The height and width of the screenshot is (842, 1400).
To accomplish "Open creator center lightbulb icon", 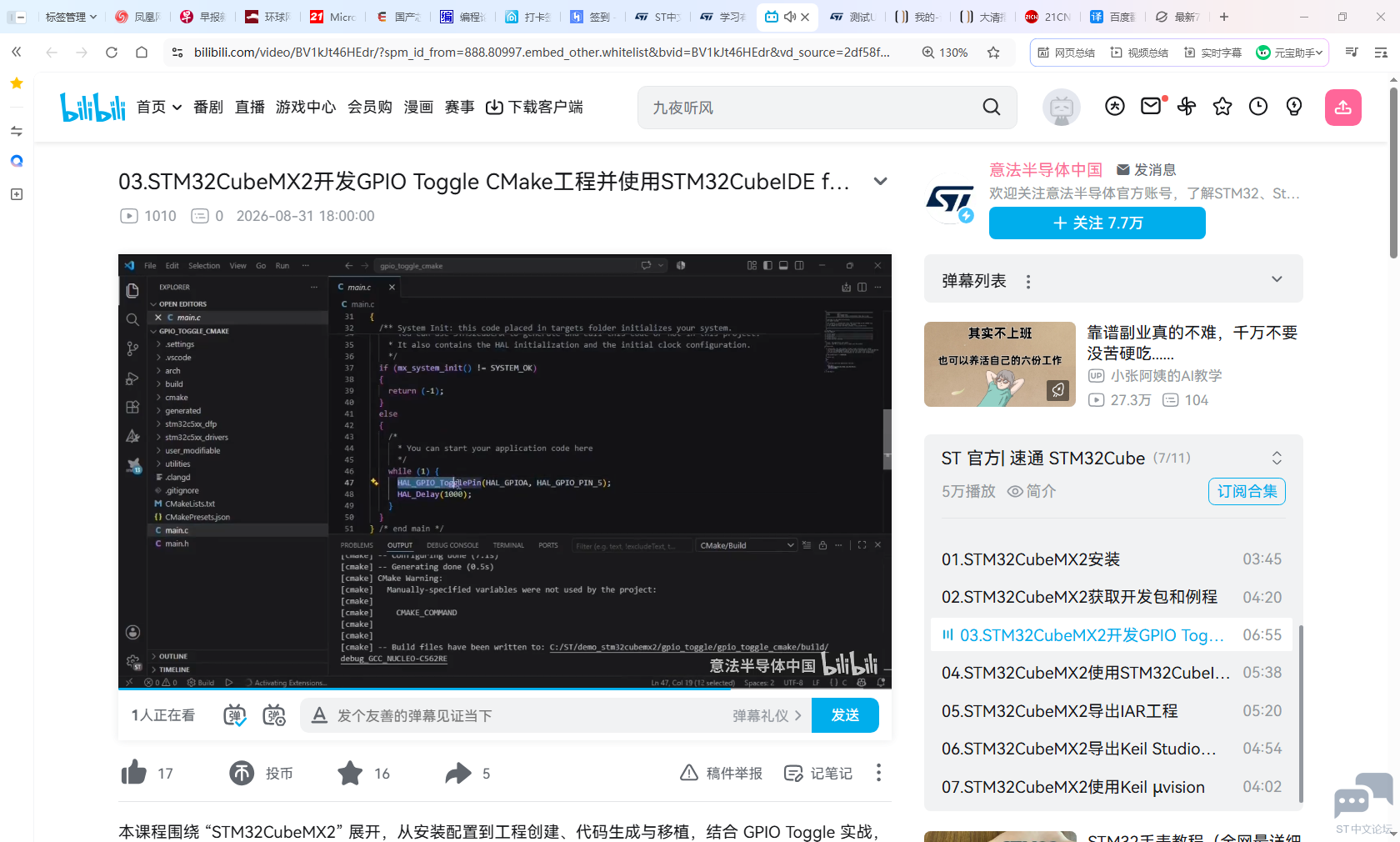I will pos(1294,106).
